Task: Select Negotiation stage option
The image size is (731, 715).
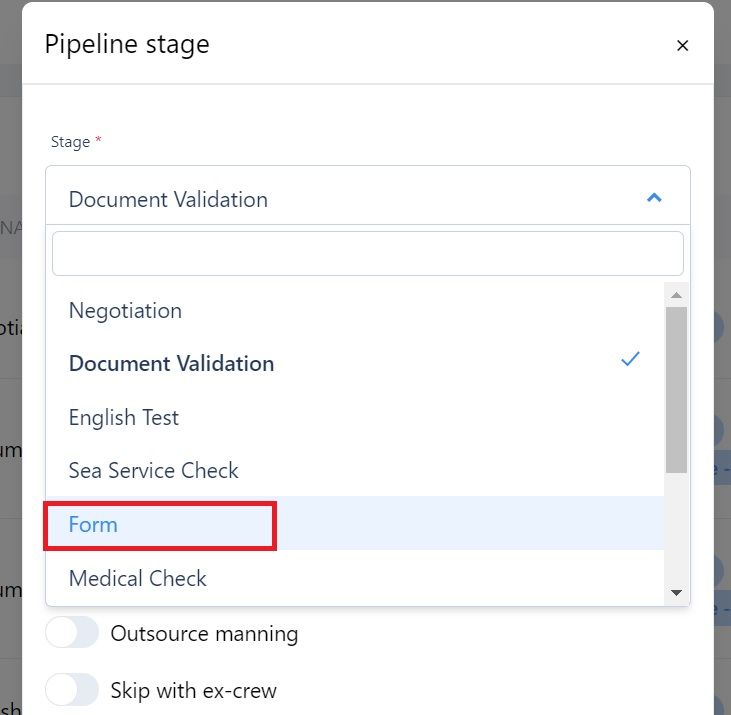Action: pos(355,310)
